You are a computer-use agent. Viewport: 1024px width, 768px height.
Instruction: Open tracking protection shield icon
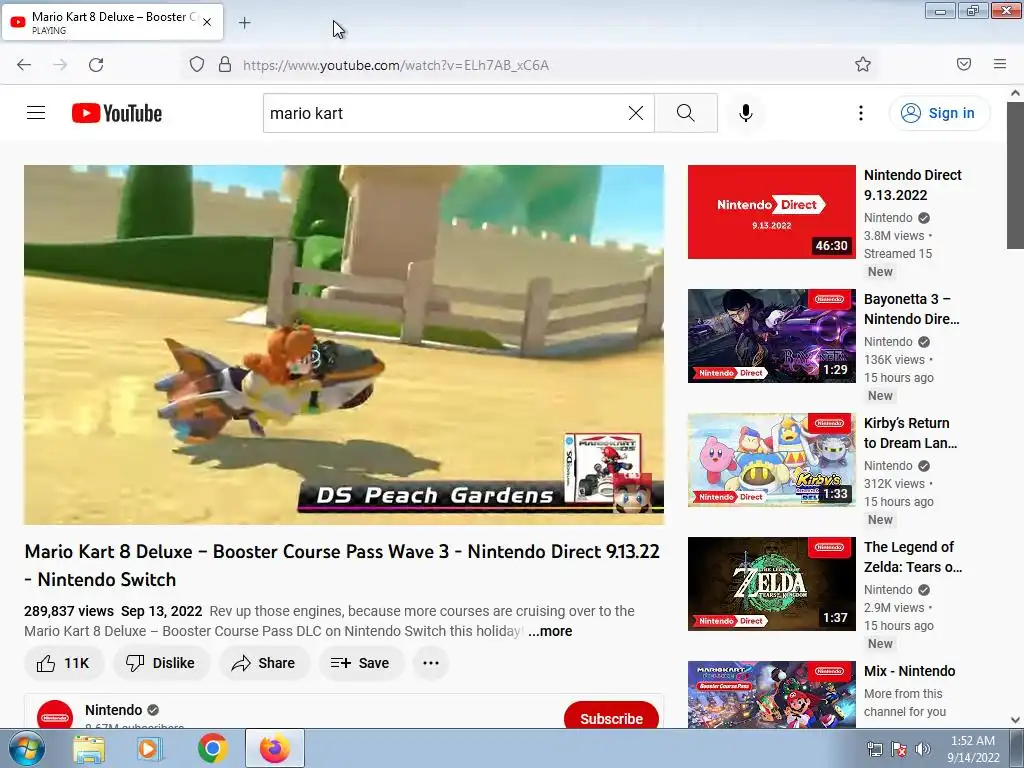click(x=197, y=65)
